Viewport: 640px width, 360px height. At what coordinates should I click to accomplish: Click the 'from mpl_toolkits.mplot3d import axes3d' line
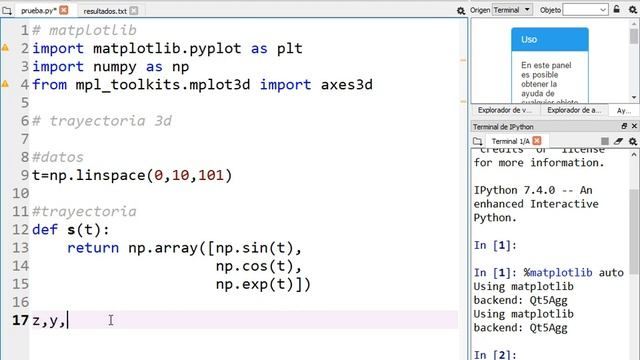(x=202, y=85)
